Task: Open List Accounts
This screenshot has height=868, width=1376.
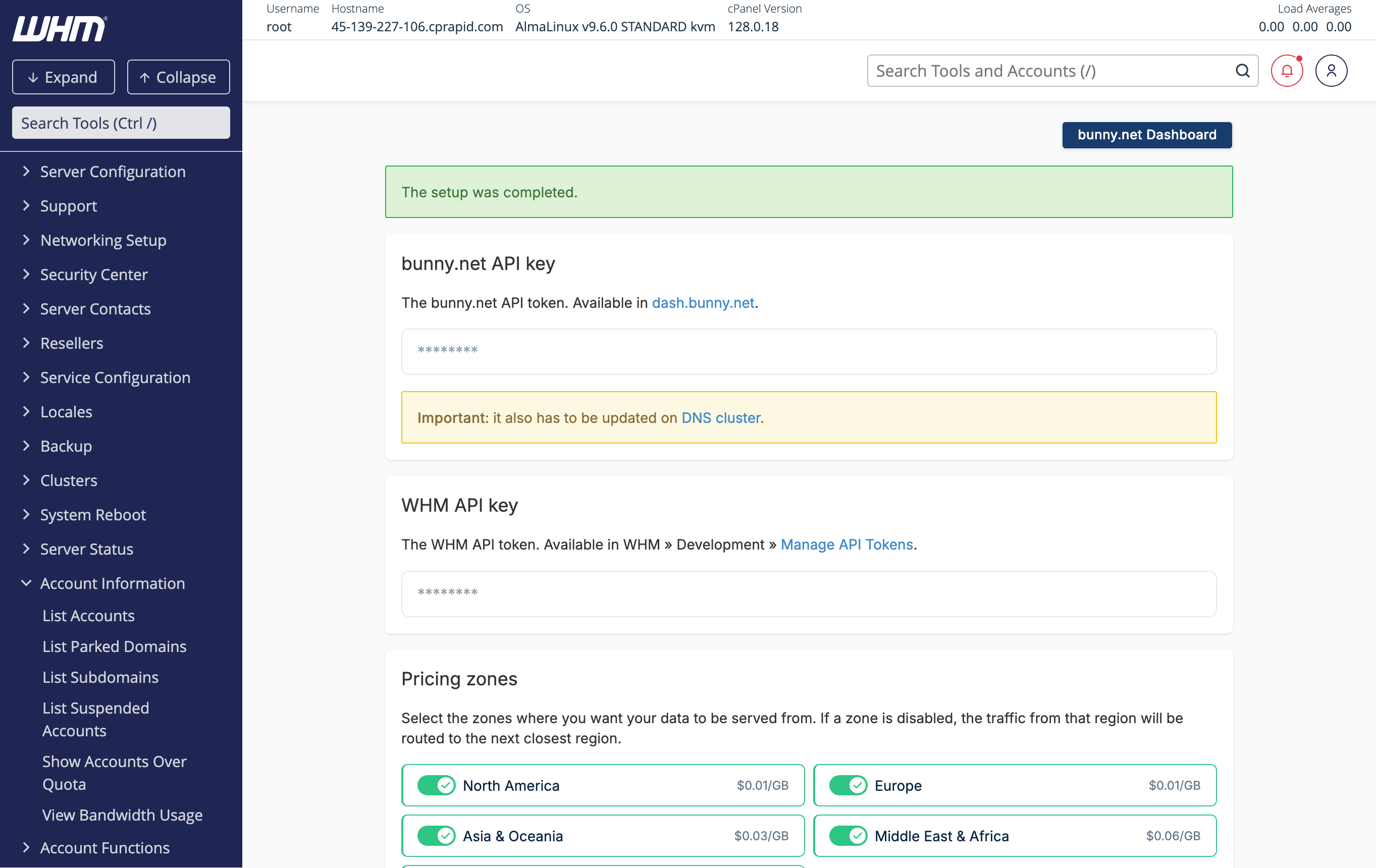Action: pos(88,616)
